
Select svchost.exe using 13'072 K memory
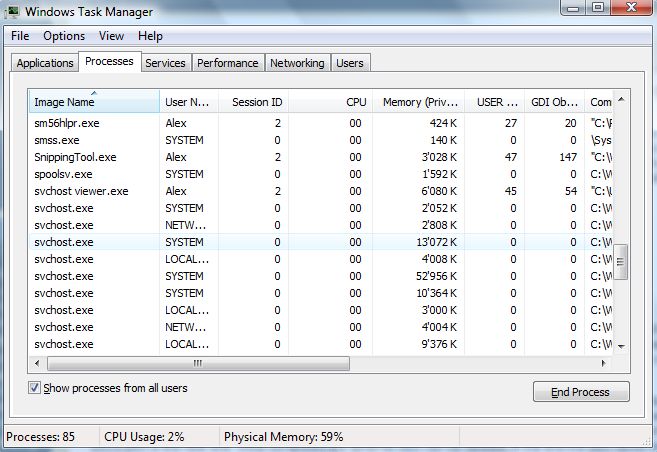click(x=321, y=242)
